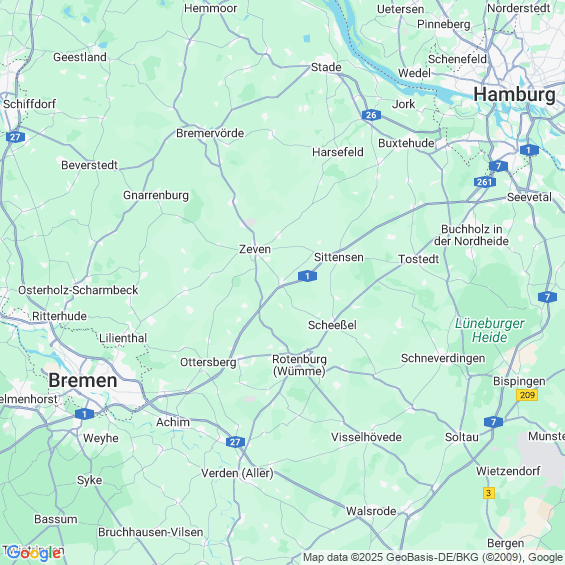The image size is (565, 565).
Task: Click the A27 shield near Verden (Aller)
Action: pyautogui.click(x=235, y=442)
